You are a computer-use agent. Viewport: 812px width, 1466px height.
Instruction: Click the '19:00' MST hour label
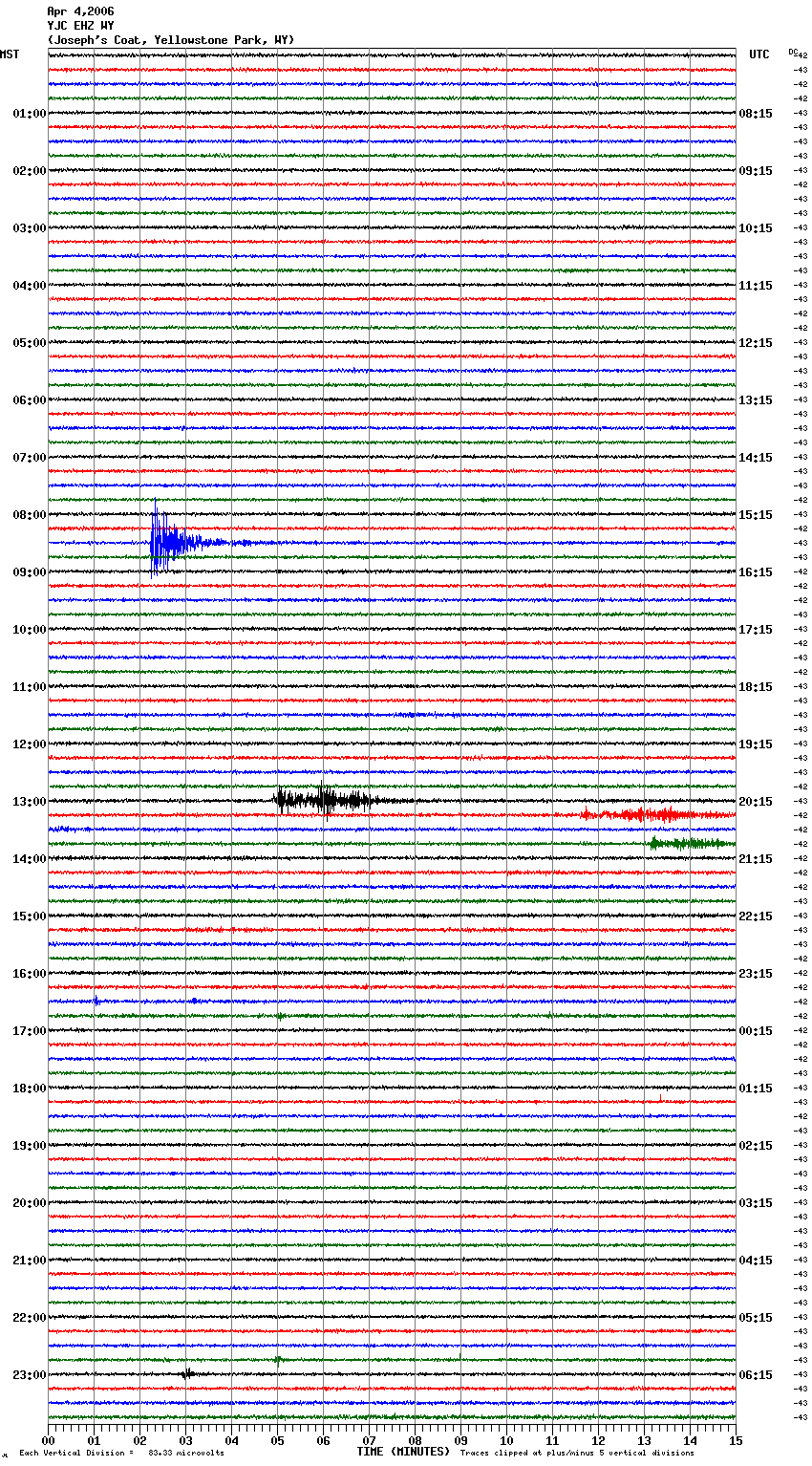coord(30,1146)
